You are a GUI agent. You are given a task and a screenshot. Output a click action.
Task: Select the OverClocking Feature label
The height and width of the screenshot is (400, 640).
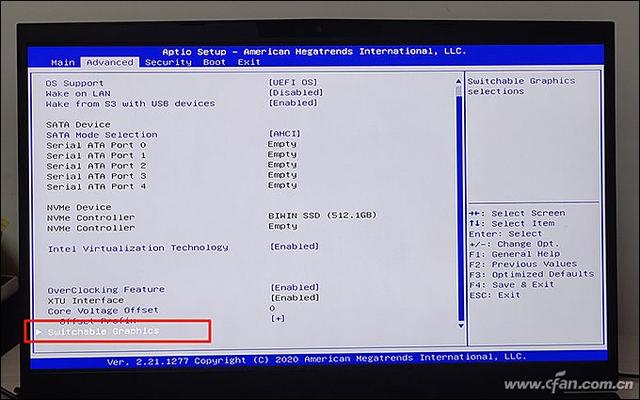(106, 290)
